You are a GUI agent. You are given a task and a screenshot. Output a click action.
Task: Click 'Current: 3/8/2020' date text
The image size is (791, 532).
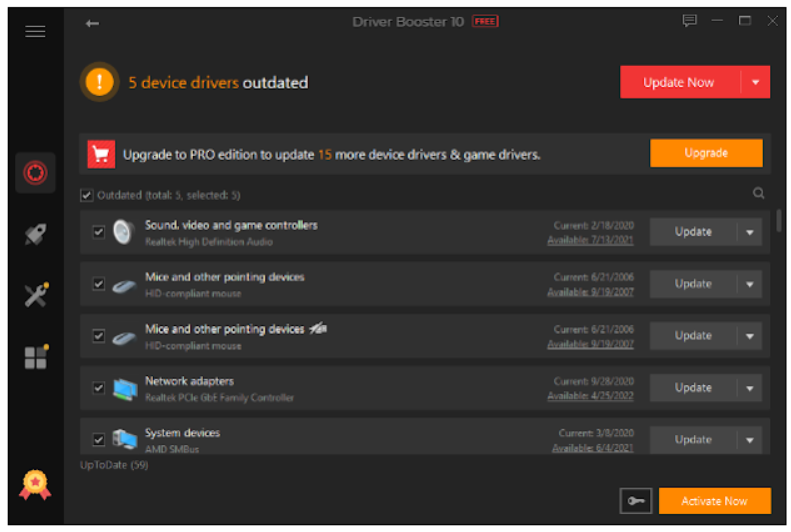tap(596, 433)
